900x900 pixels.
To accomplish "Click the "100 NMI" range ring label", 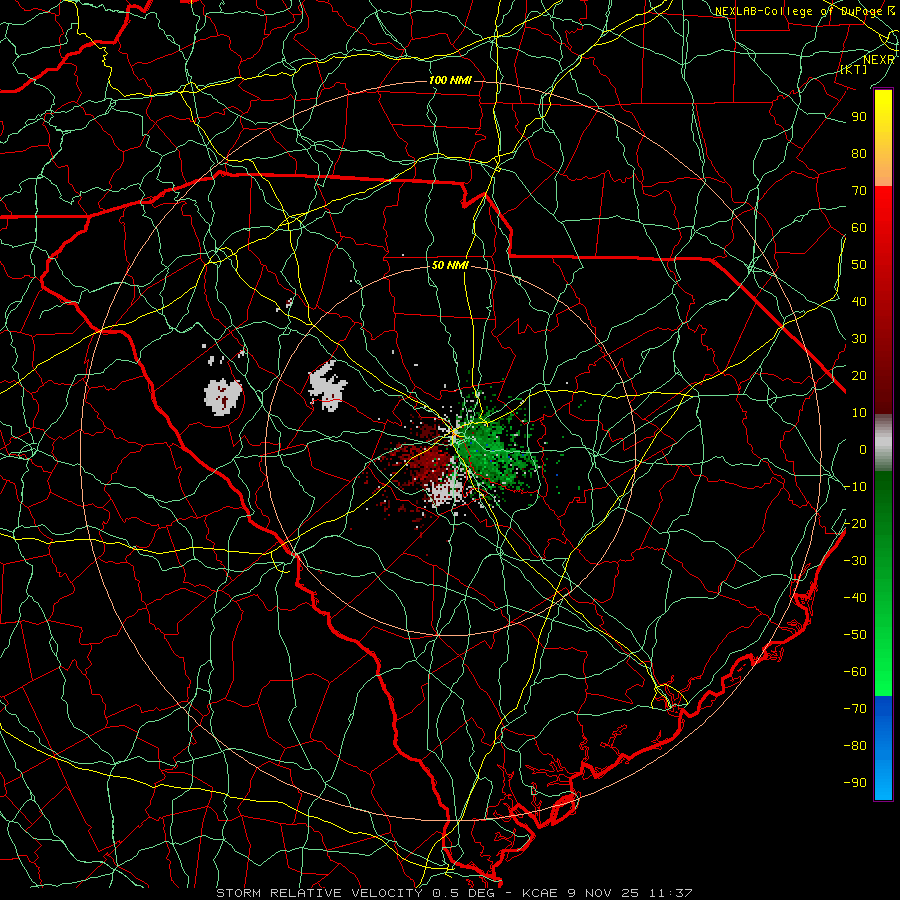I will [450, 80].
